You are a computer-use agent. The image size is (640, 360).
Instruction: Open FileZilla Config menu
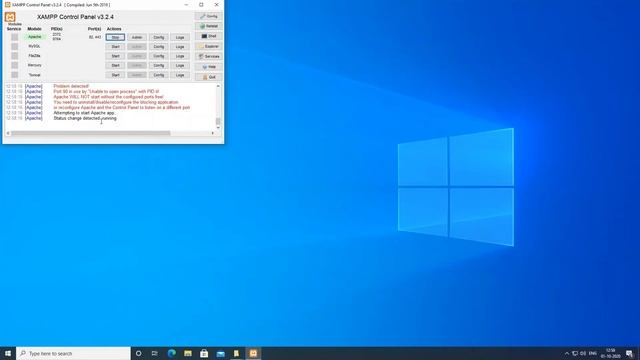coord(158,56)
